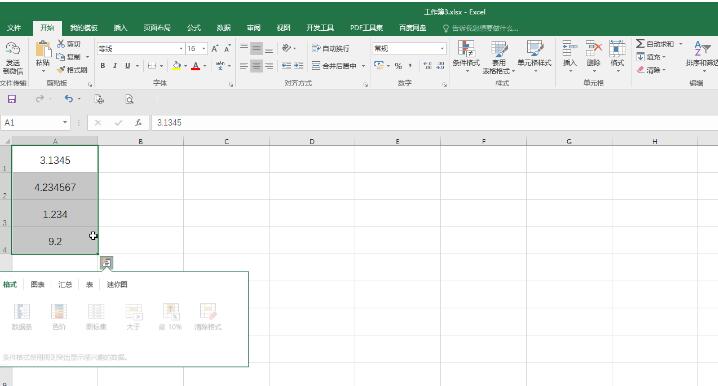
Task: Toggle Underline formatting
Action: click(127, 66)
